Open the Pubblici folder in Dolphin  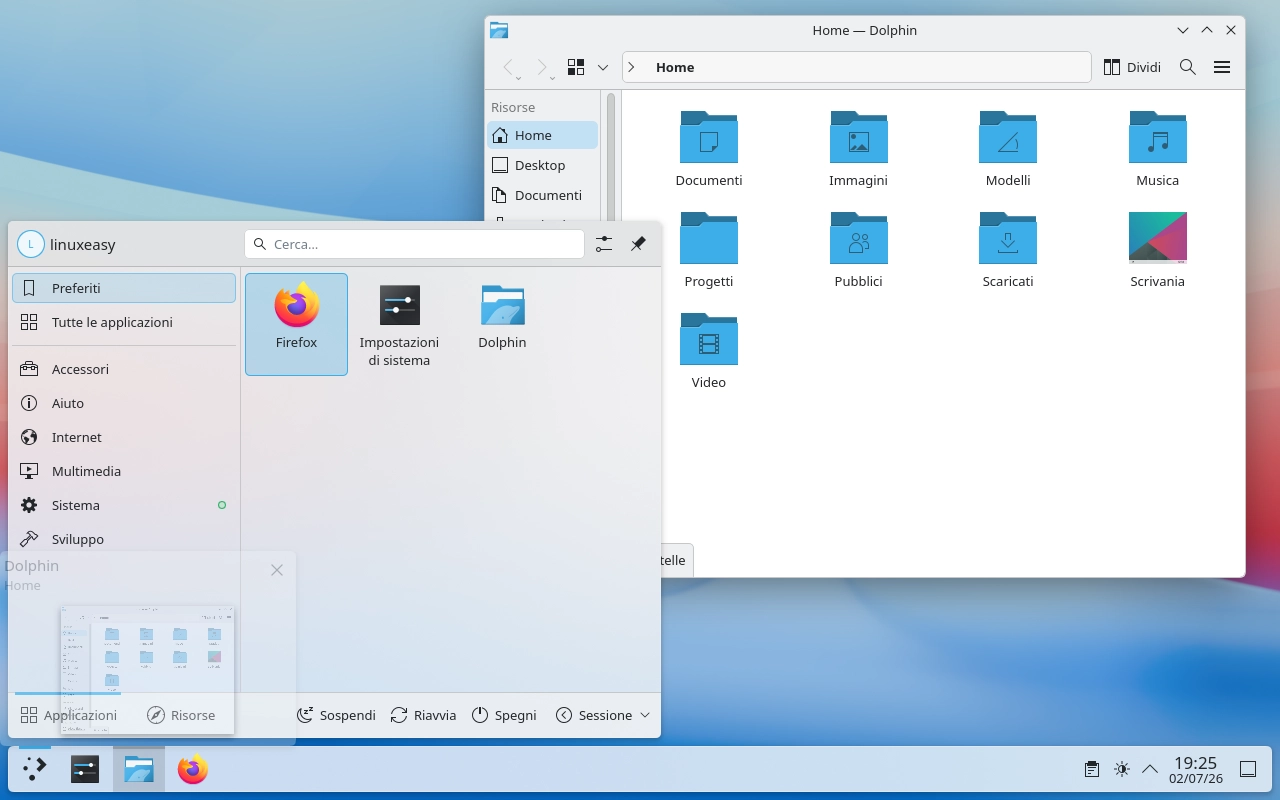click(x=858, y=249)
